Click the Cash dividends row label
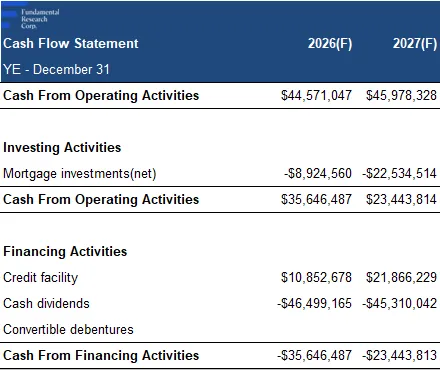Viewport: 440px width, 370px height. 46,303
